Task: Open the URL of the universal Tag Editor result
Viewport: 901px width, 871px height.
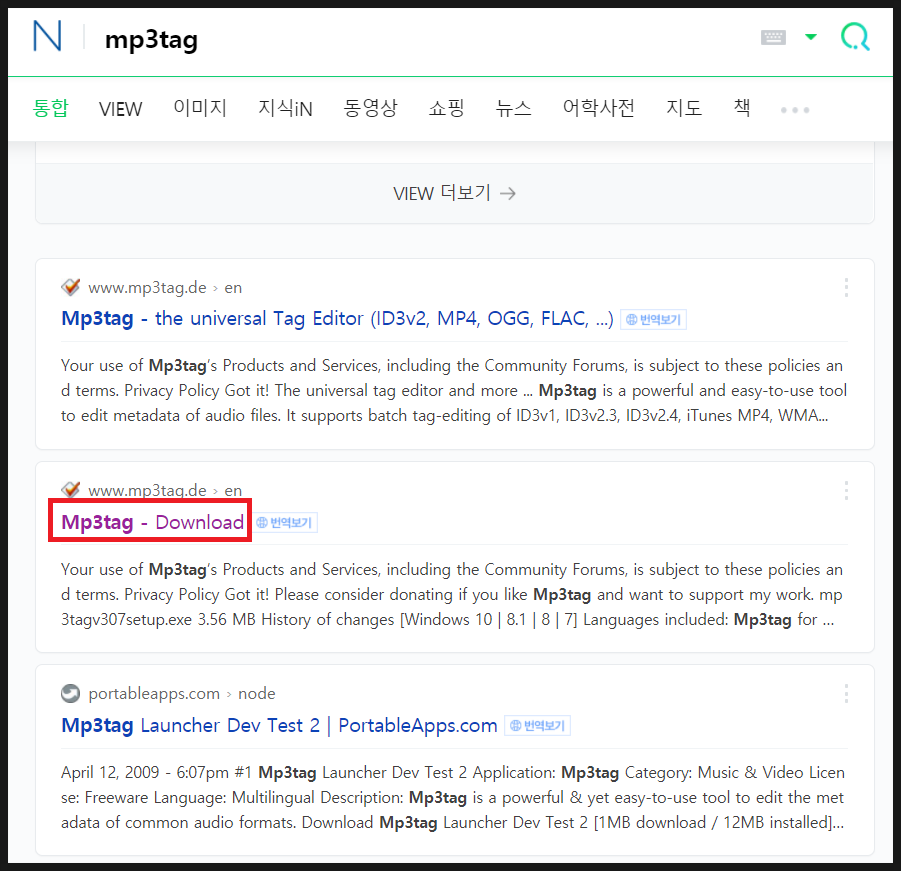Action: tap(165, 287)
